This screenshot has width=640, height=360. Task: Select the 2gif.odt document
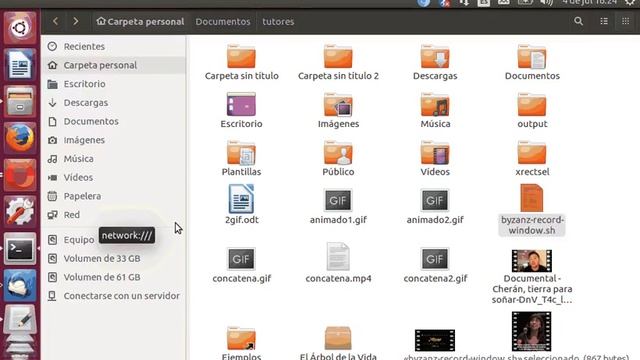241,204
